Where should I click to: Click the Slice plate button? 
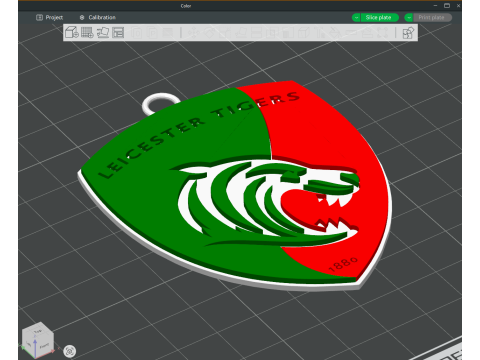[x=379, y=18]
